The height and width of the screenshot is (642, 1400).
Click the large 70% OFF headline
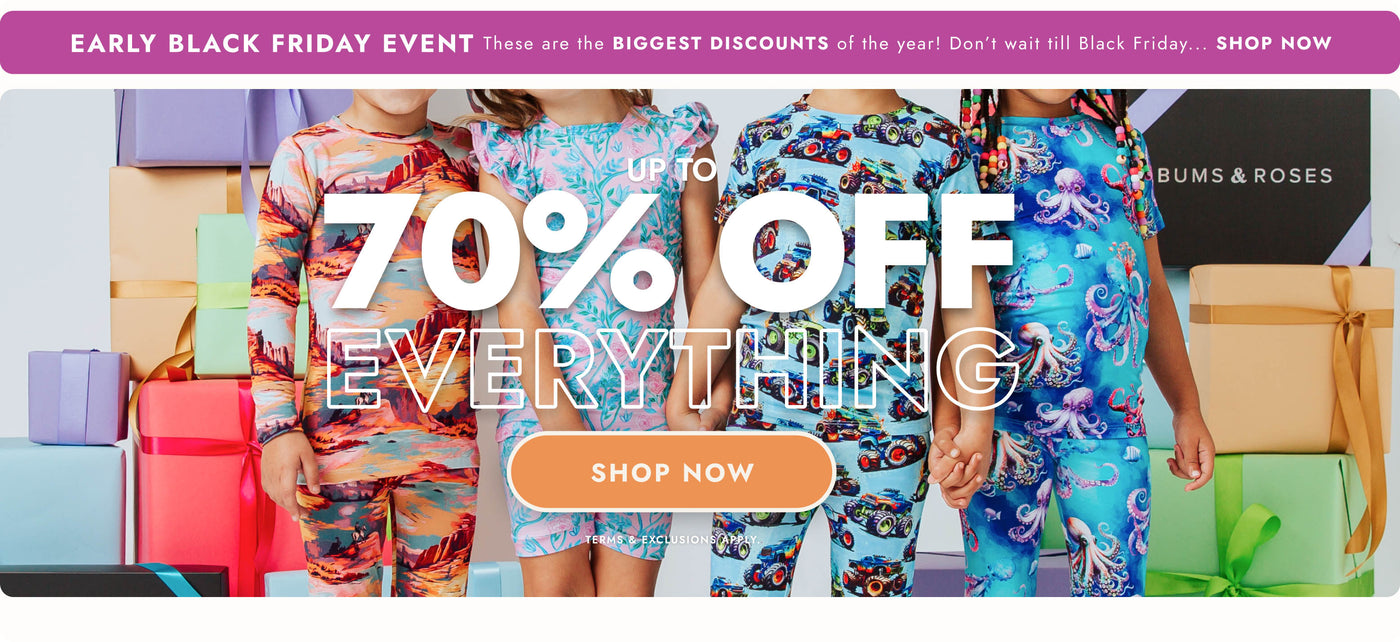(x=671, y=250)
